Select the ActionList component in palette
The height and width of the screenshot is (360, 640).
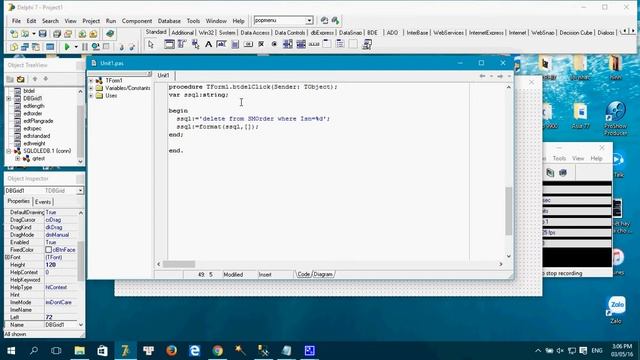[367, 44]
